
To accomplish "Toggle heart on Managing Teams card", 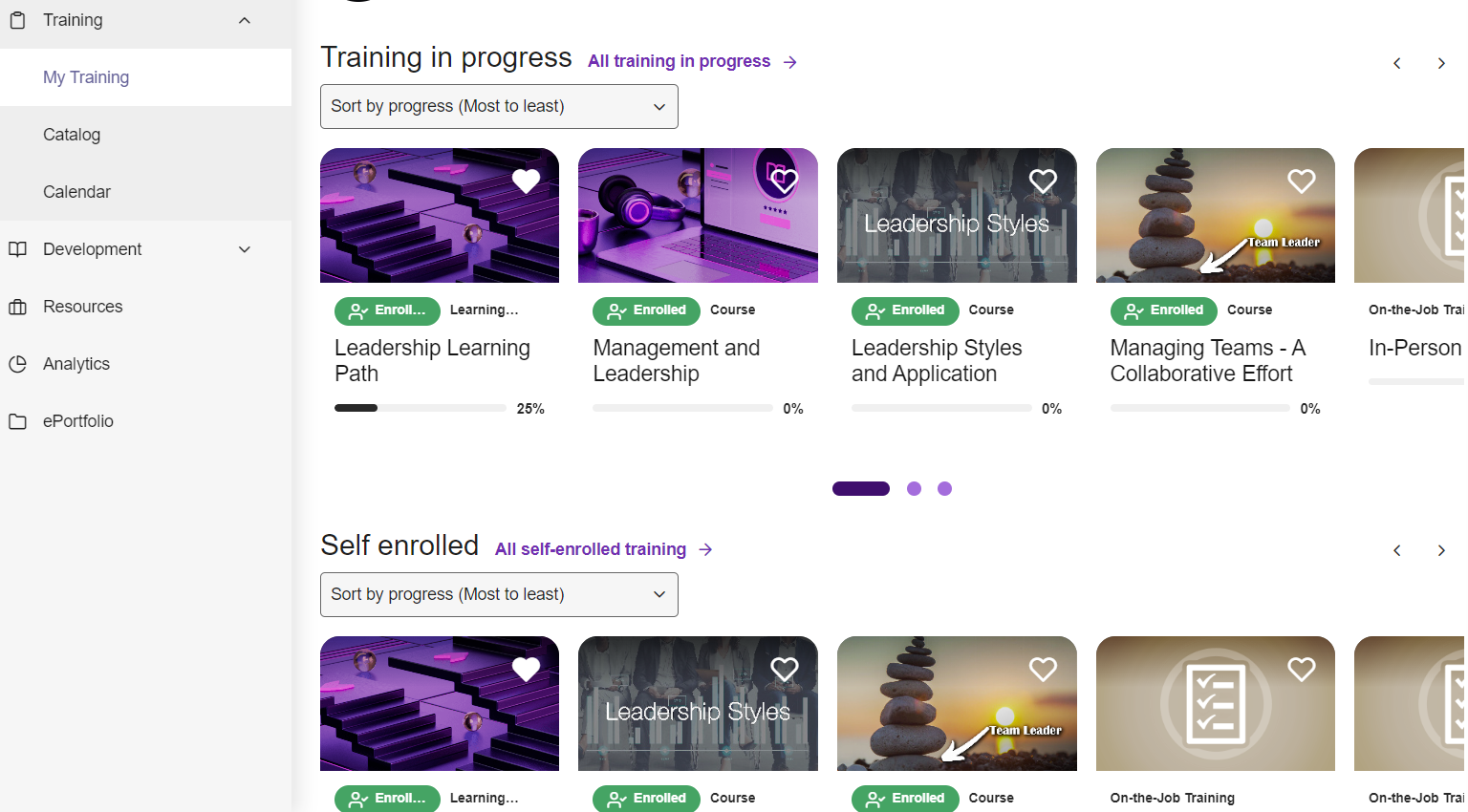I will (1302, 181).
